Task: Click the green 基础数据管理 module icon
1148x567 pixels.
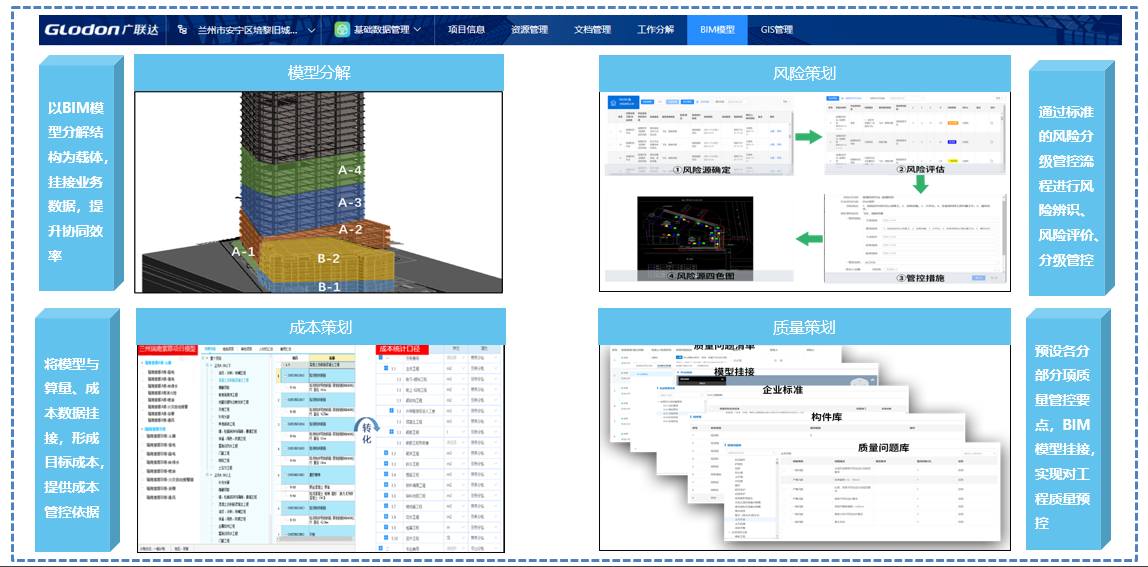Action: point(342,30)
